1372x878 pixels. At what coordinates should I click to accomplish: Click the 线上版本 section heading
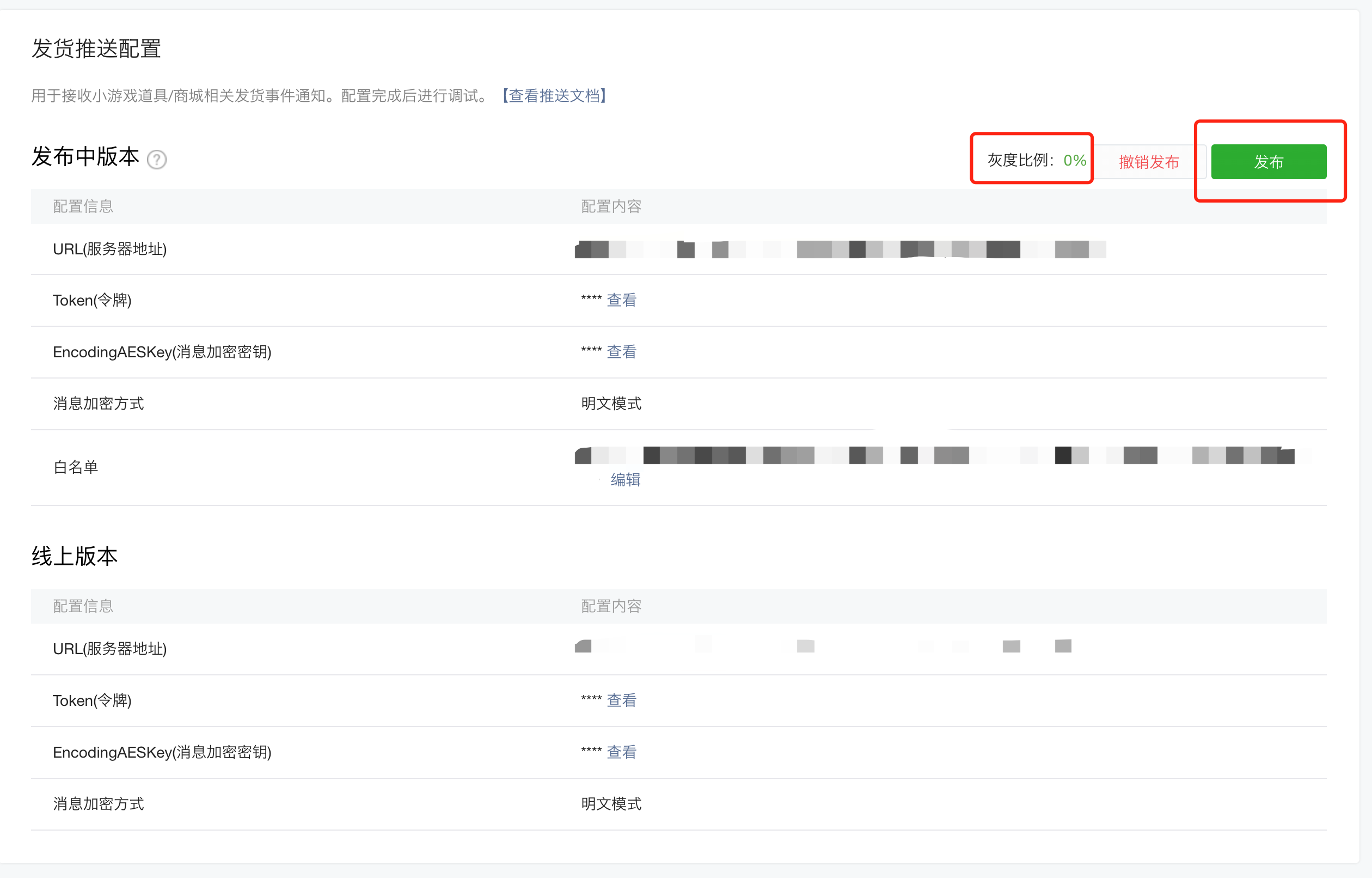click(x=74, y=556)
